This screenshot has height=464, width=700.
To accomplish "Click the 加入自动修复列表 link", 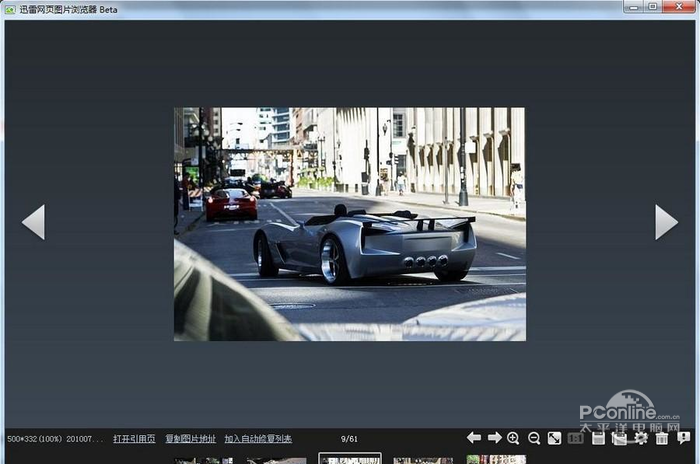I will (258, 439).
